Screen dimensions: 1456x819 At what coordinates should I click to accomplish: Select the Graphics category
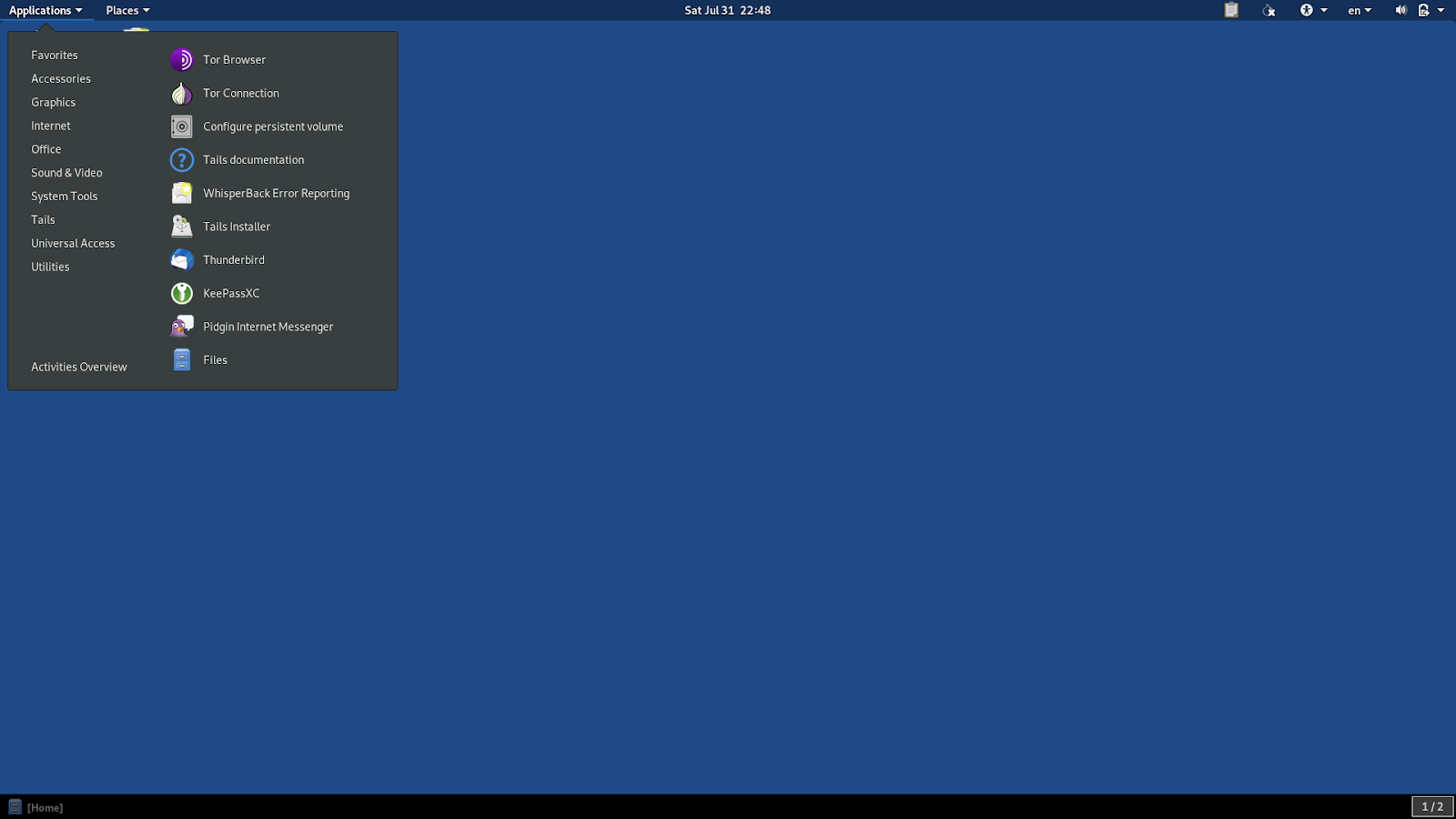tap(54, 103)
